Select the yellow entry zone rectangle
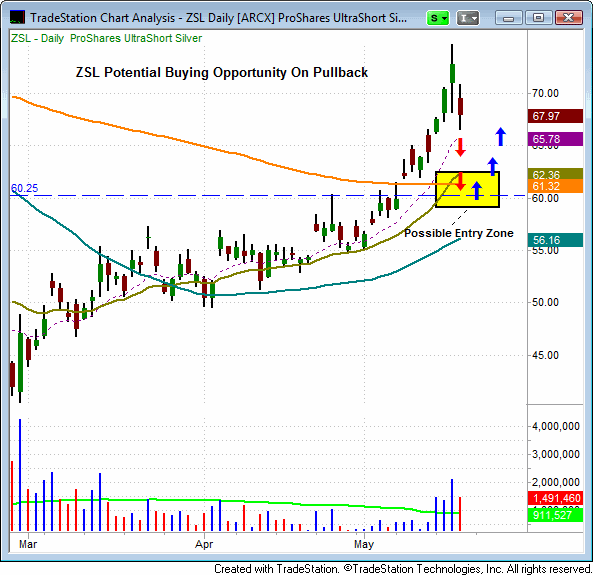 (x=467, y=190)
